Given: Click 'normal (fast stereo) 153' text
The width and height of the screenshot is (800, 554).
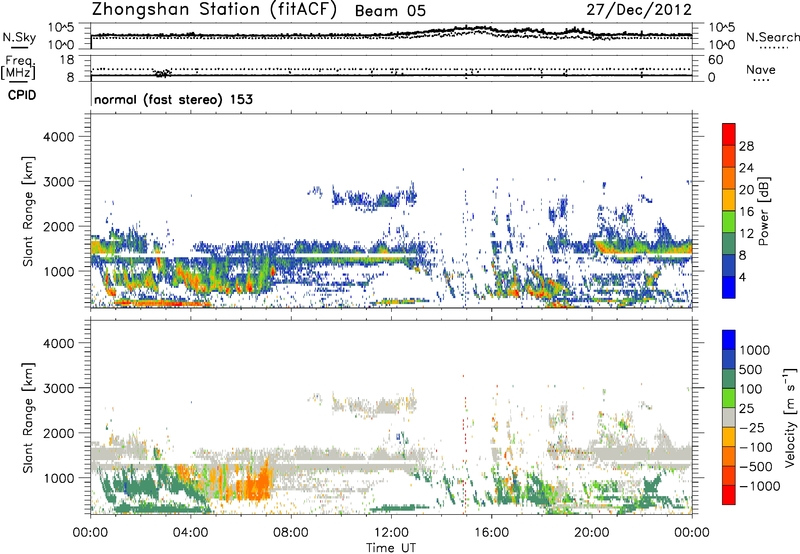Looking at the screenshot, I should [x=173, y=99].
